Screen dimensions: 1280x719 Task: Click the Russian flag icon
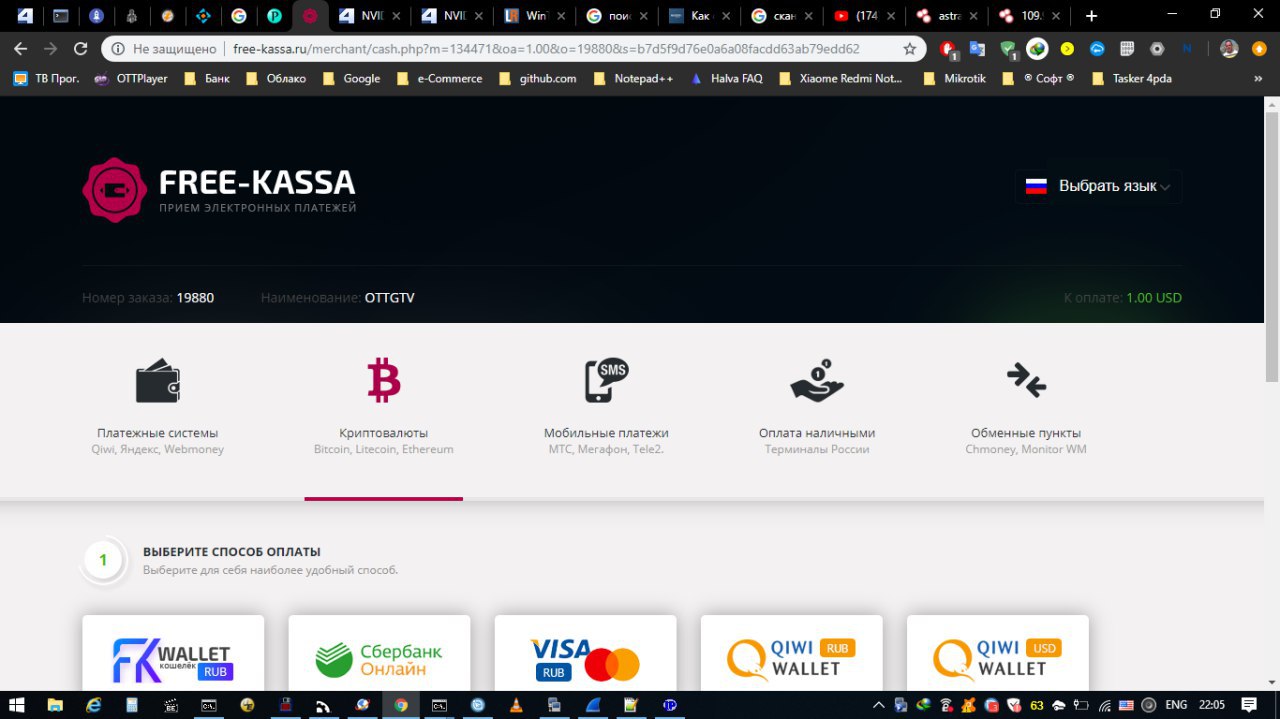click(1037, 186)
